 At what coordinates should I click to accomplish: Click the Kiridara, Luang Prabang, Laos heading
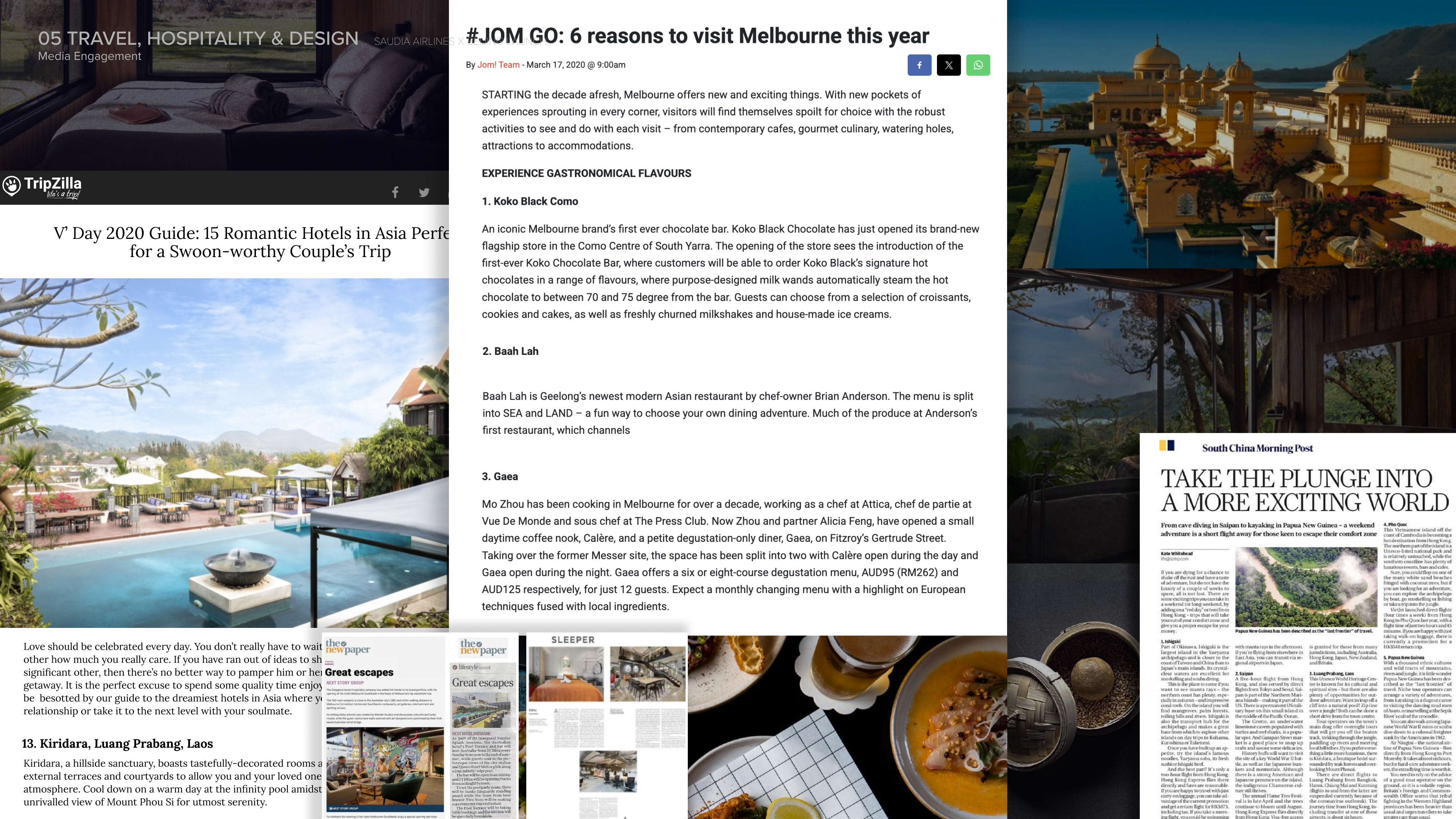118,743
